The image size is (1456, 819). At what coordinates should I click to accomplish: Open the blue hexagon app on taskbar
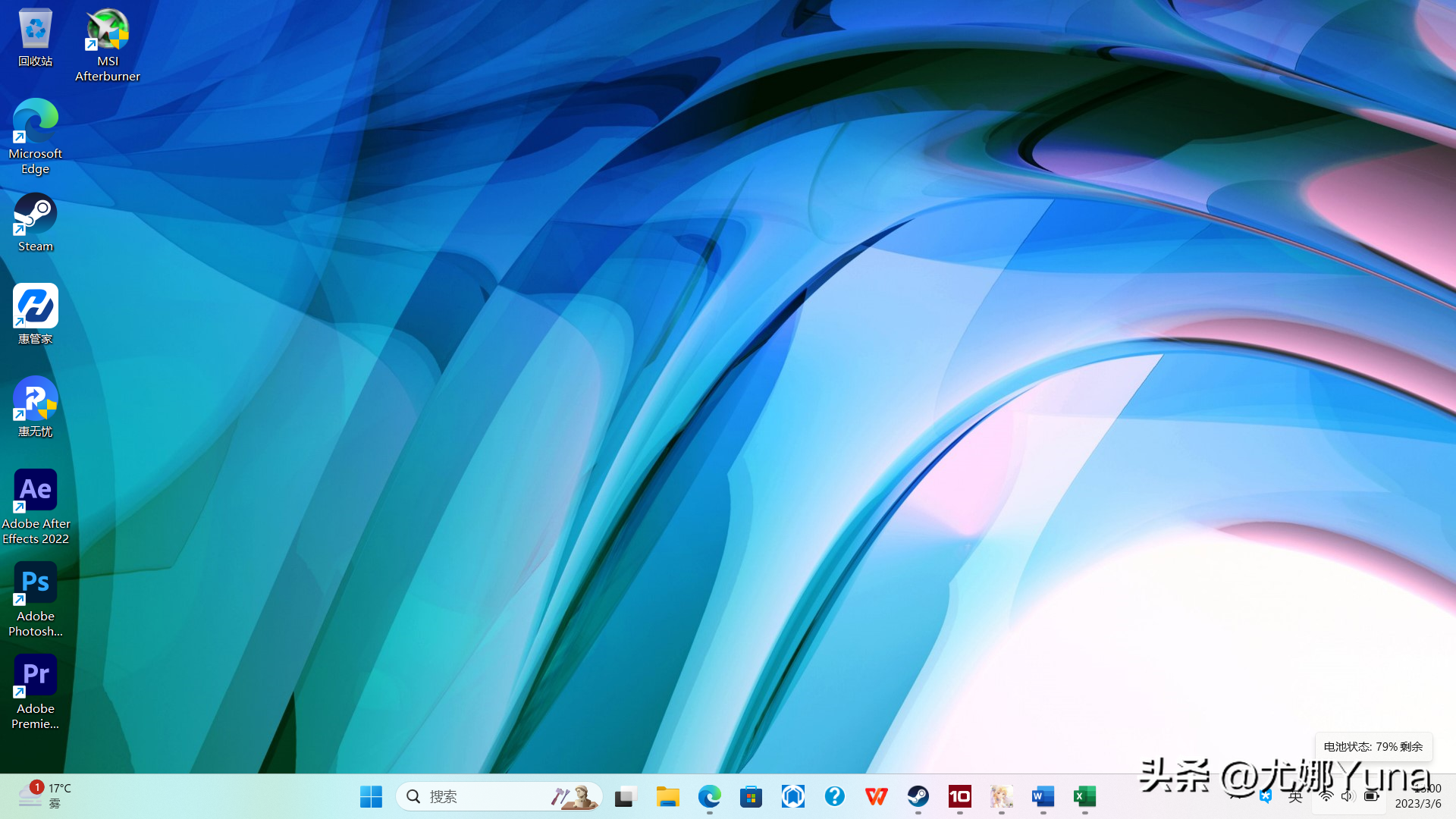[792, 796]
